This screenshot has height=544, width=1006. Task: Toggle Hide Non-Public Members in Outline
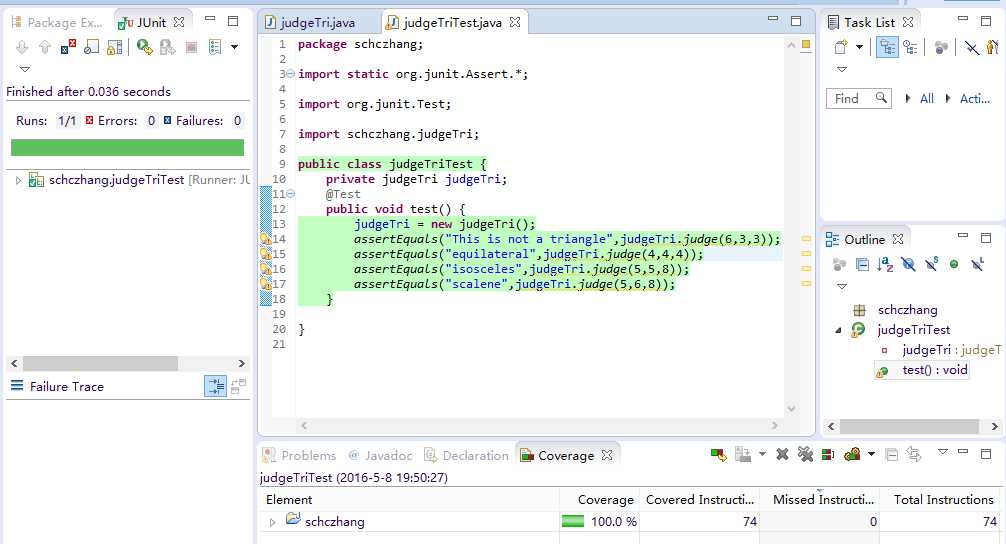954,264
